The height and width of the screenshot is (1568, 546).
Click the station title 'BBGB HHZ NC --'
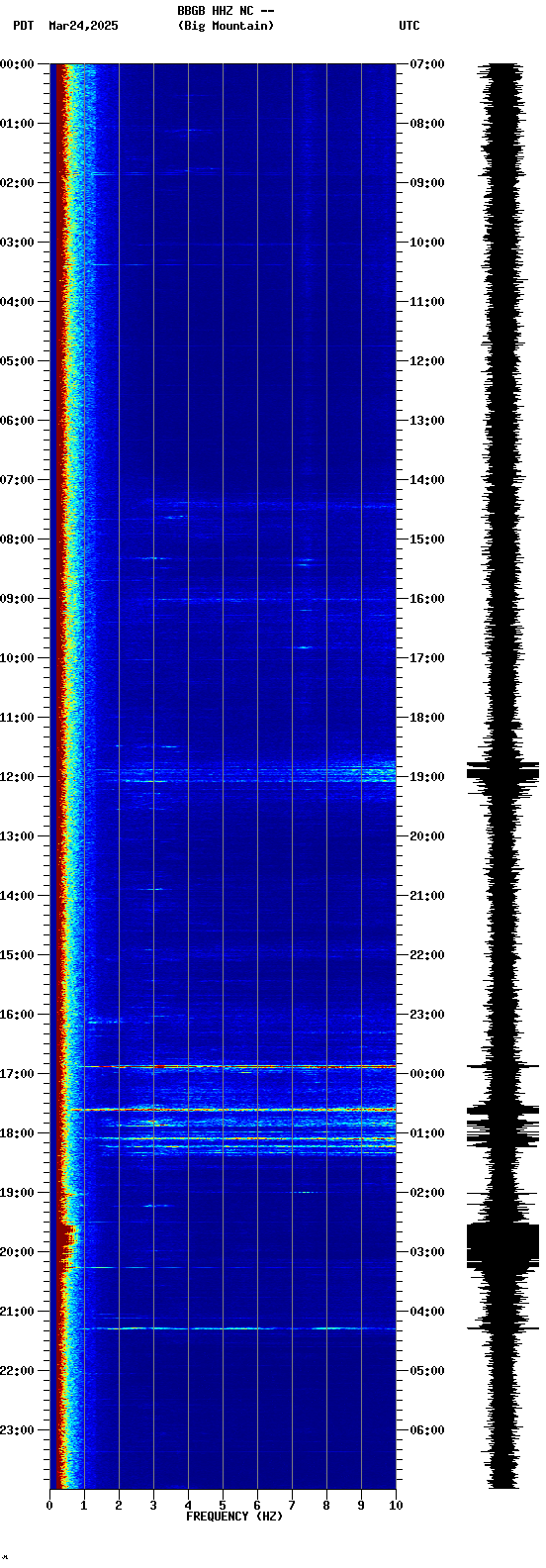[226, 11]
